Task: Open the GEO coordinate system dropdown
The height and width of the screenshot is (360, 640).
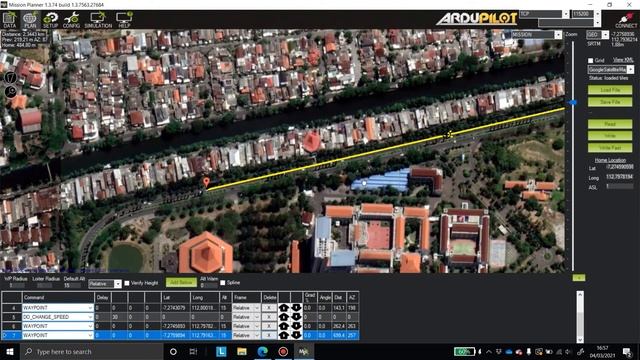Action: [605, 35]
